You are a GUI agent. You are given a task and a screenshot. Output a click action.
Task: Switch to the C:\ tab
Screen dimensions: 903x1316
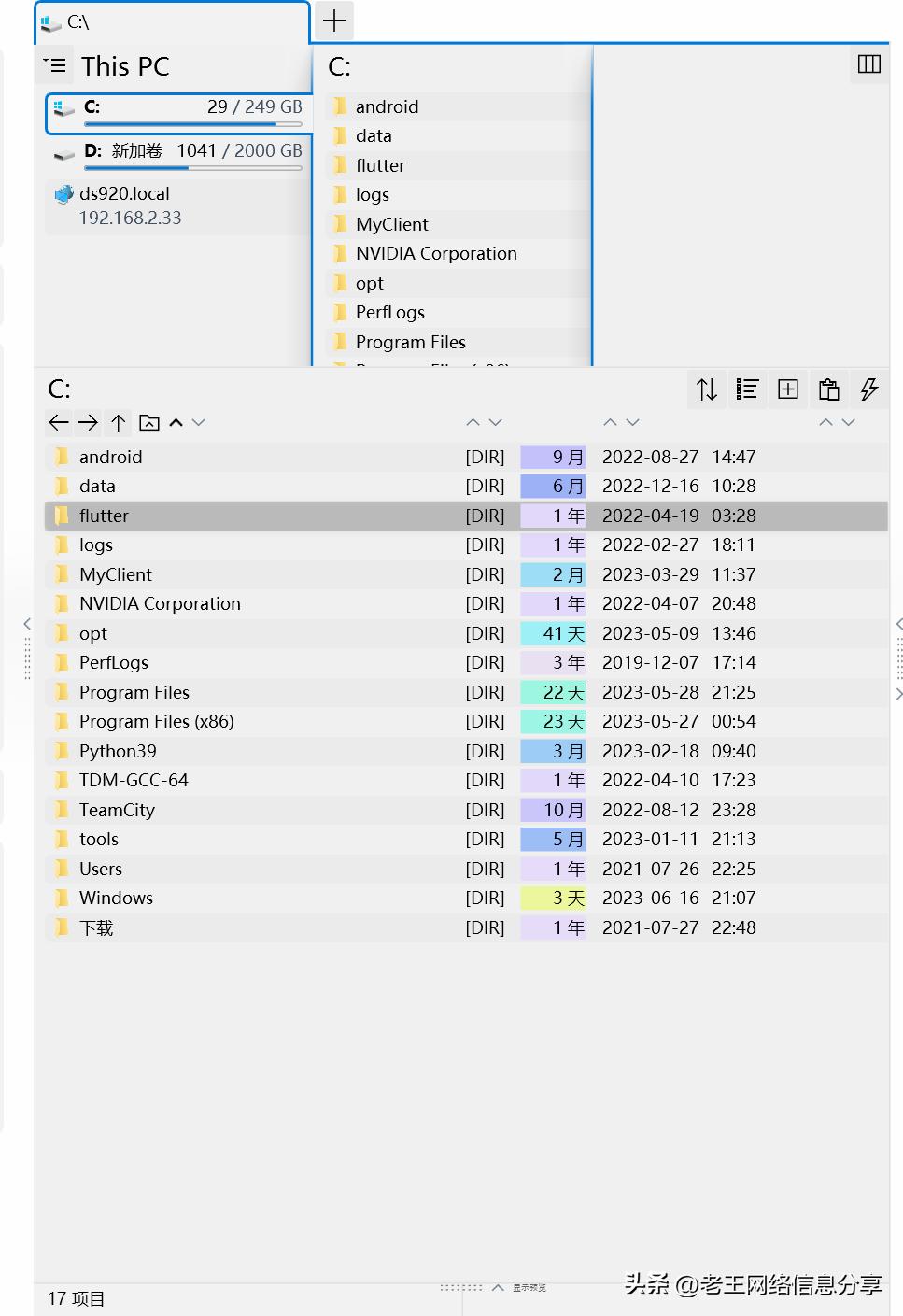pos(168,23)
